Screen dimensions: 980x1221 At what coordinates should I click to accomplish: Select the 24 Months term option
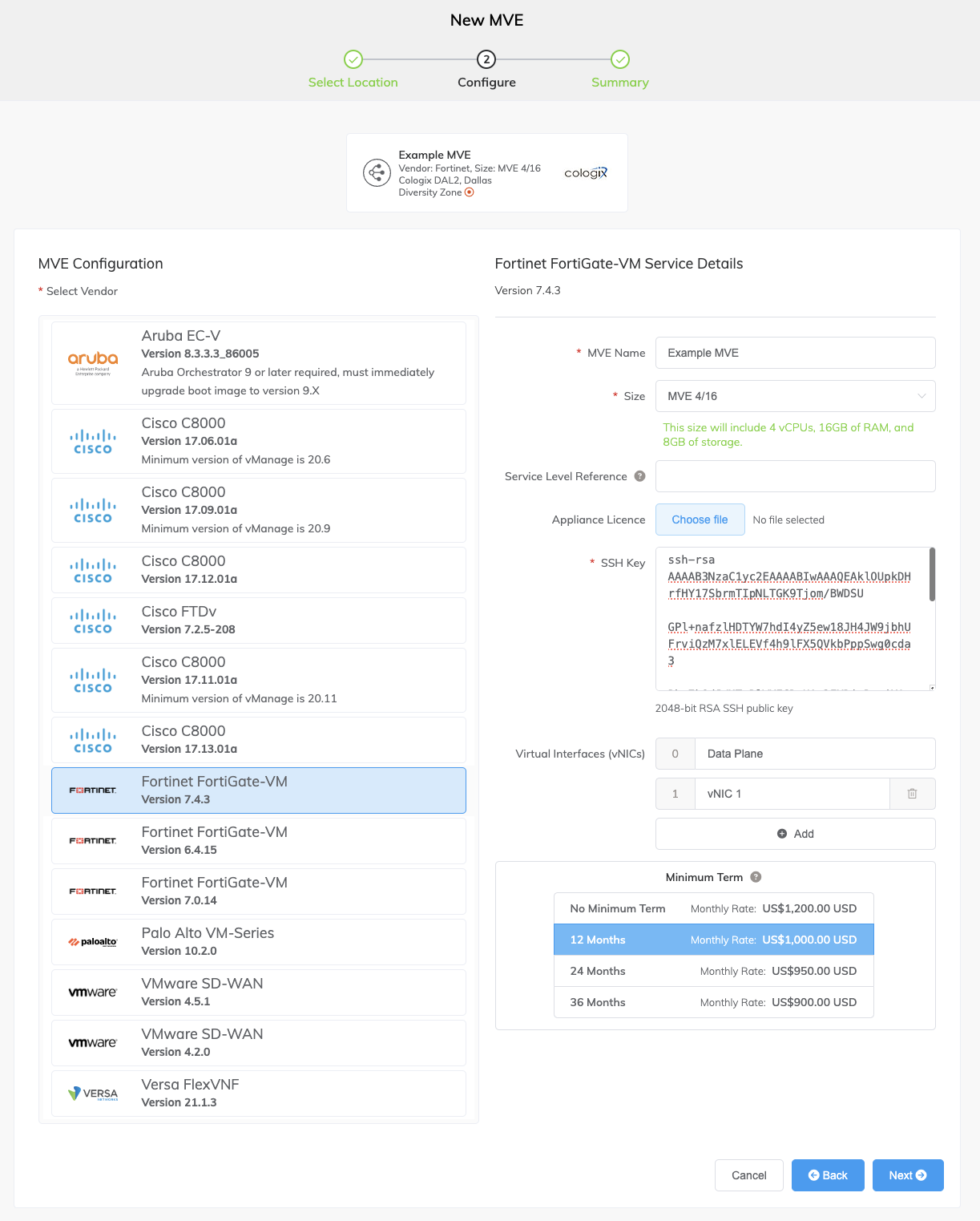pyautogui.click(x=713, y=971)
